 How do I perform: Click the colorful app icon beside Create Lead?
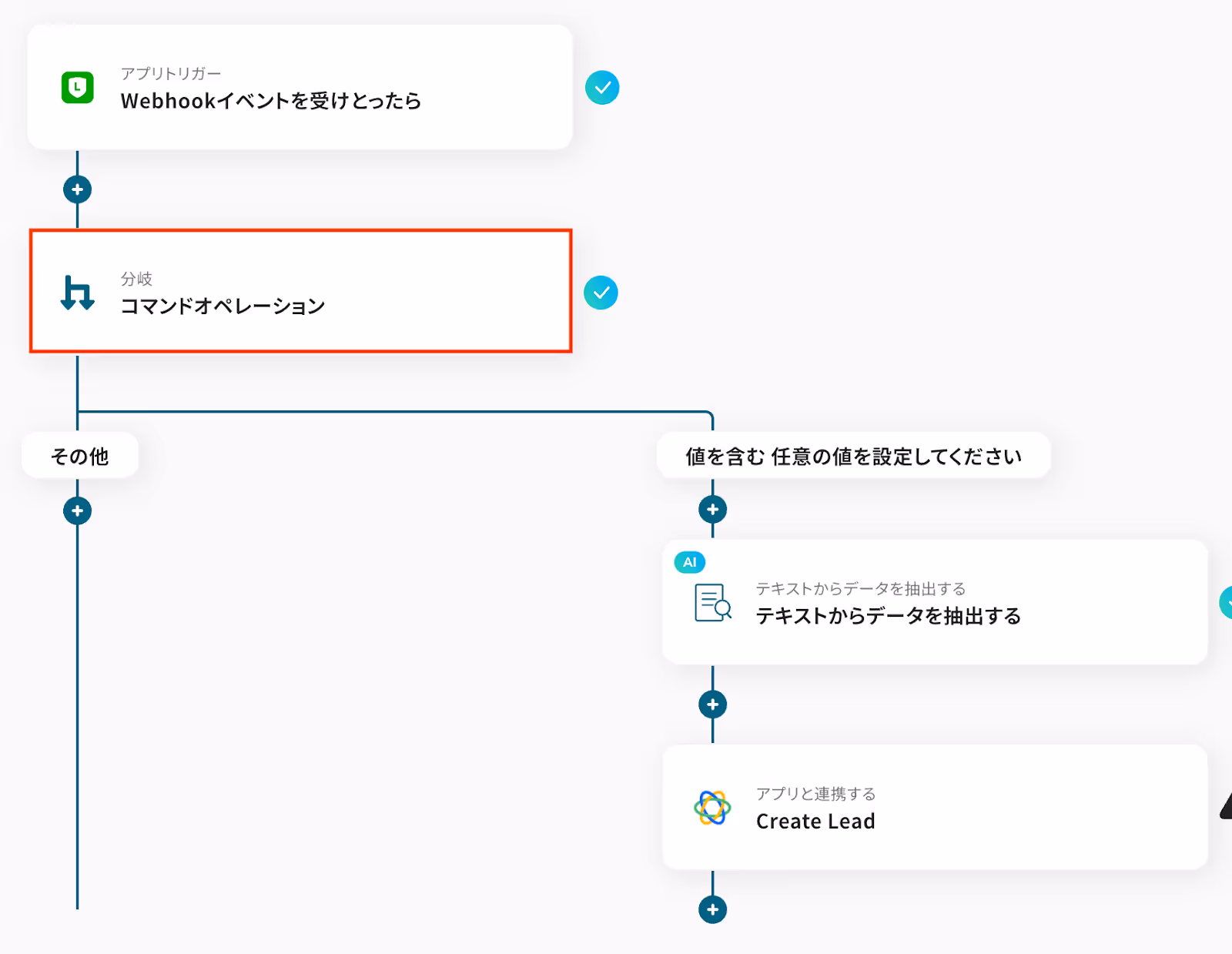tap(712, 808)
